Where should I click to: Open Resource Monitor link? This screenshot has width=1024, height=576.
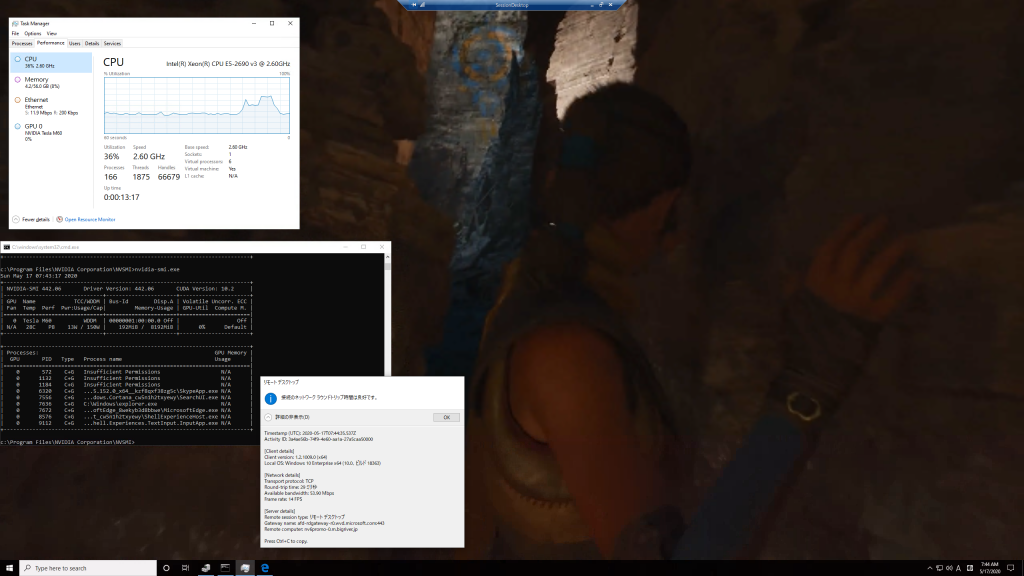(x=90, y=219)
